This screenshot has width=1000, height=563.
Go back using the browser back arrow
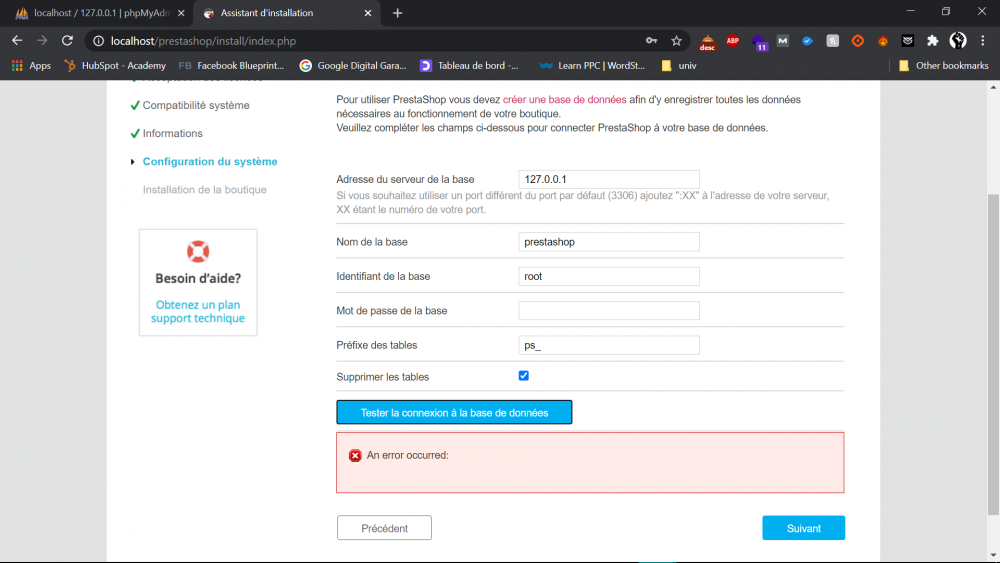click(x=17, y=41)
